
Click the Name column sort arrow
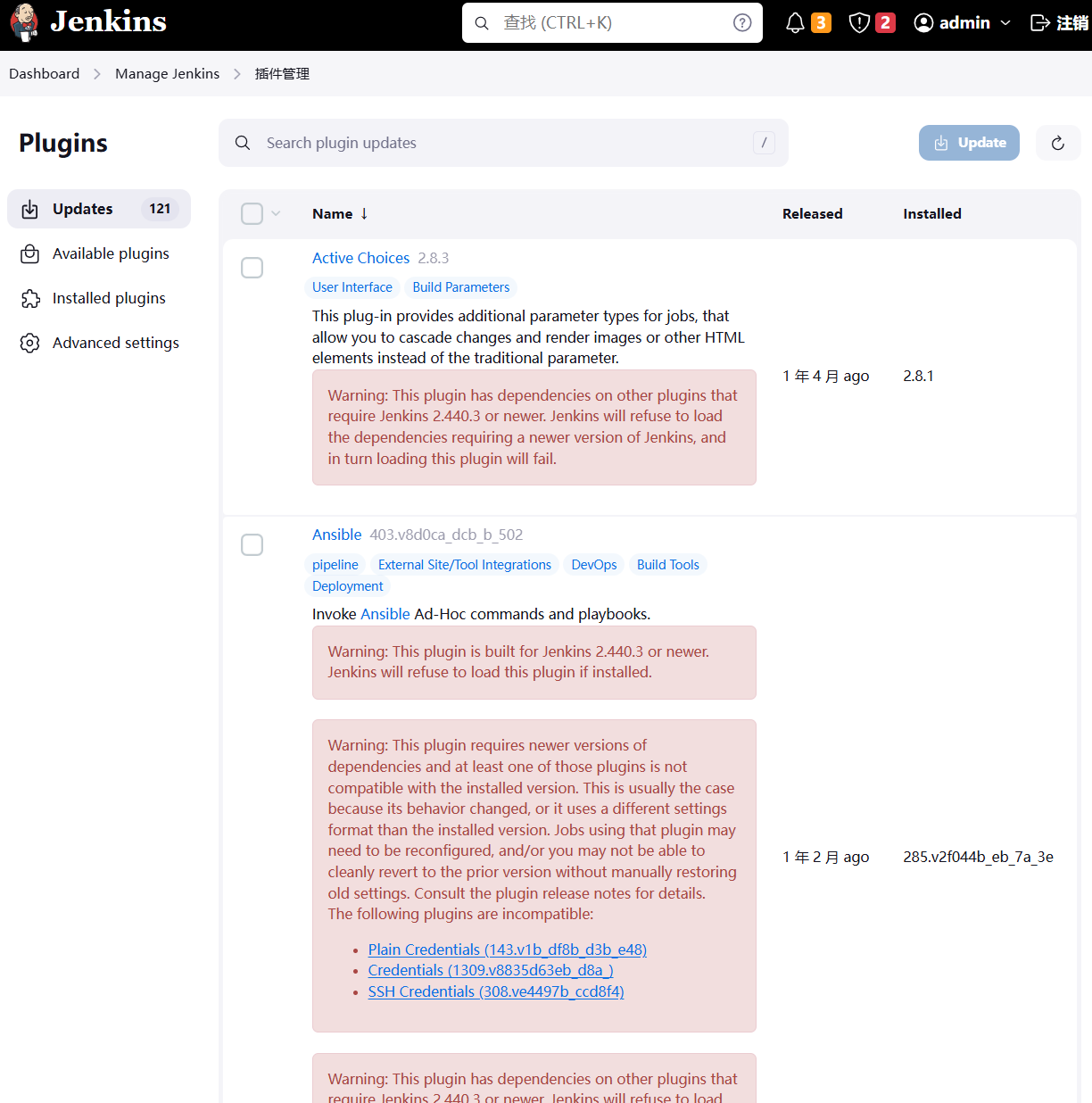364,213
